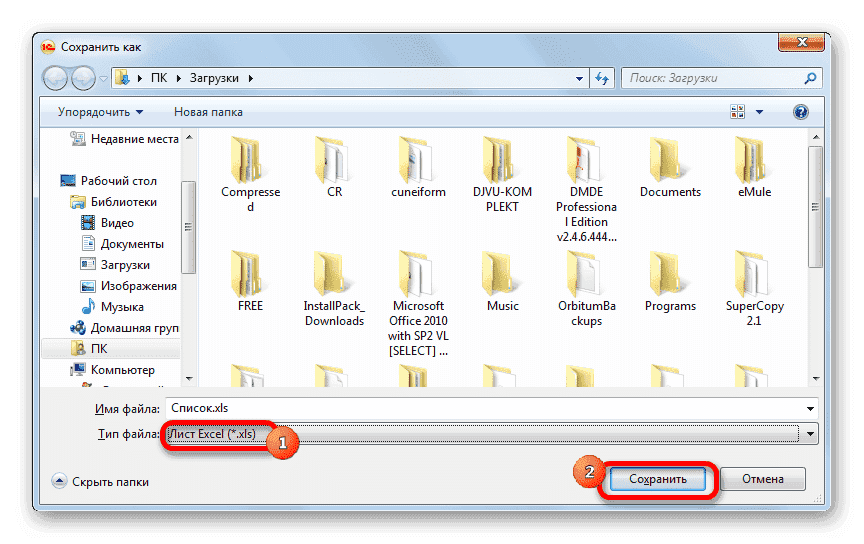The width and height of the screenshot is (864, 544).
Task: Open recent pages dropdown next to navigation arrows
Action: [x=103, y=79]
